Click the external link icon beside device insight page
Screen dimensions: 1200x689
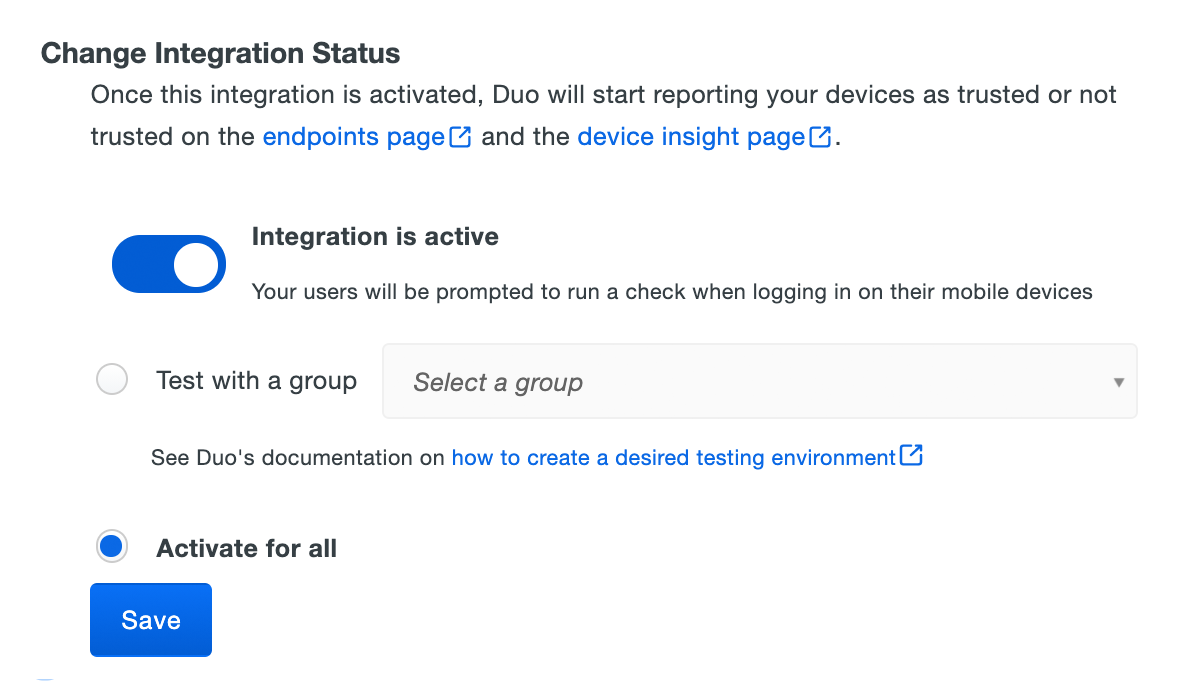820,136
